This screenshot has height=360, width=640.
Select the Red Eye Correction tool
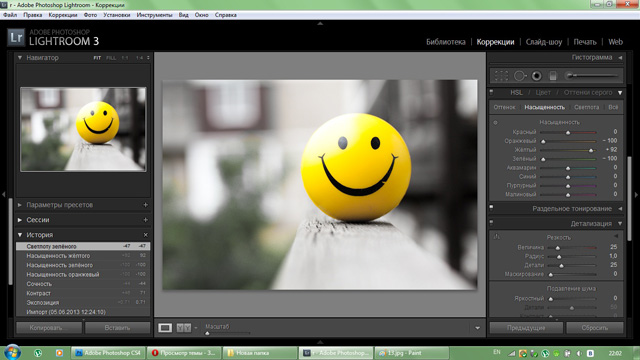pos(536,76)
